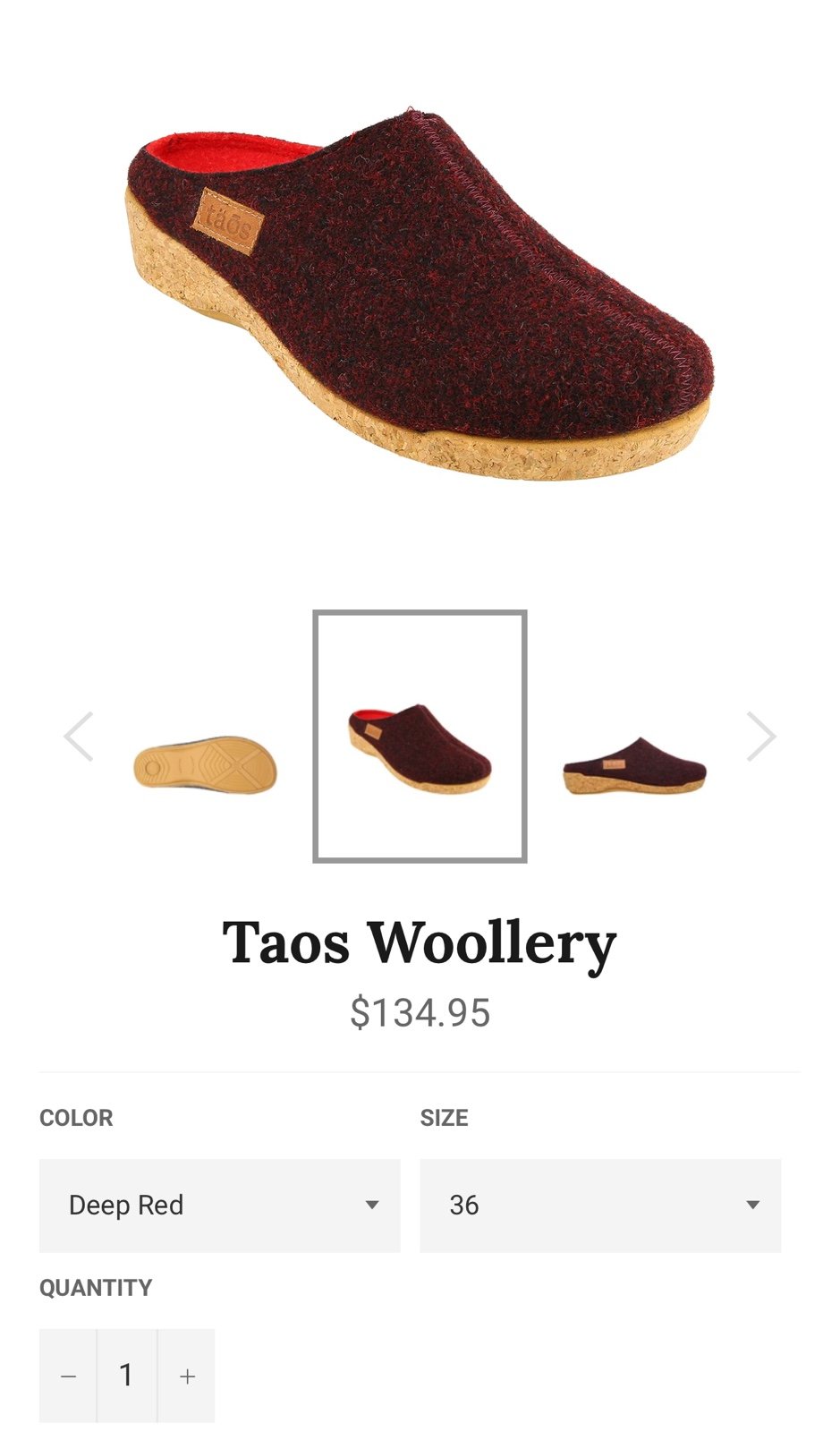Screen dimensions: 840x1432
Task: Click the Size dropdown arrow icon
Action: (753, 1205)
